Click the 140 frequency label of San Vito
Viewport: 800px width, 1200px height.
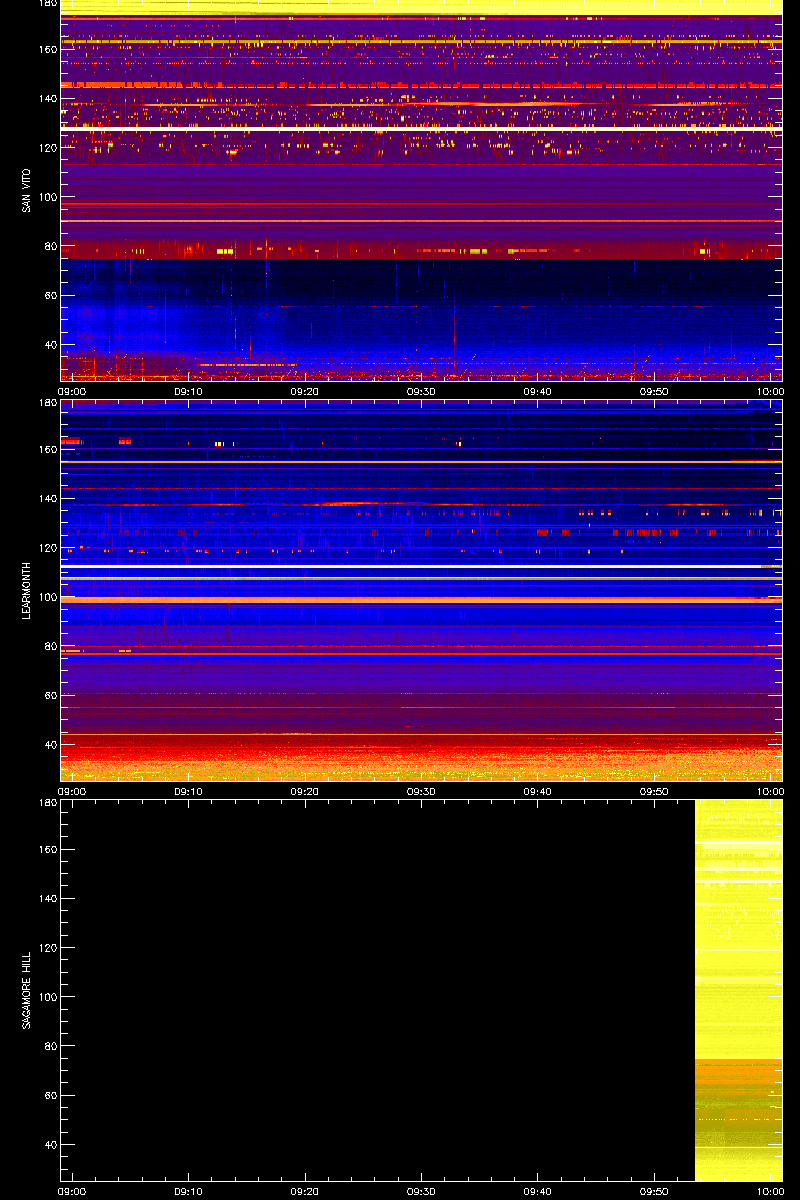click(x=47, y=99)
